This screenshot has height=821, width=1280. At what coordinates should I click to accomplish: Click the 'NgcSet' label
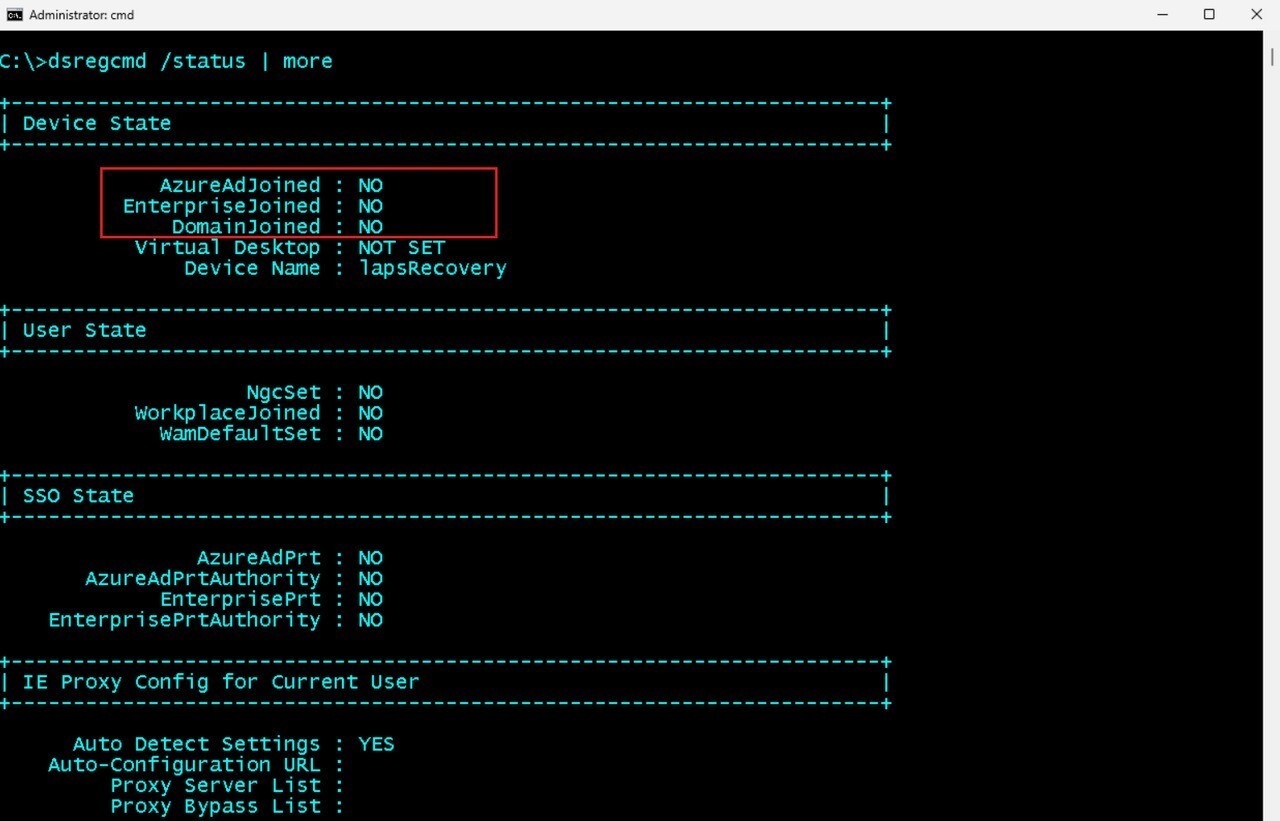tap(284, 392)
